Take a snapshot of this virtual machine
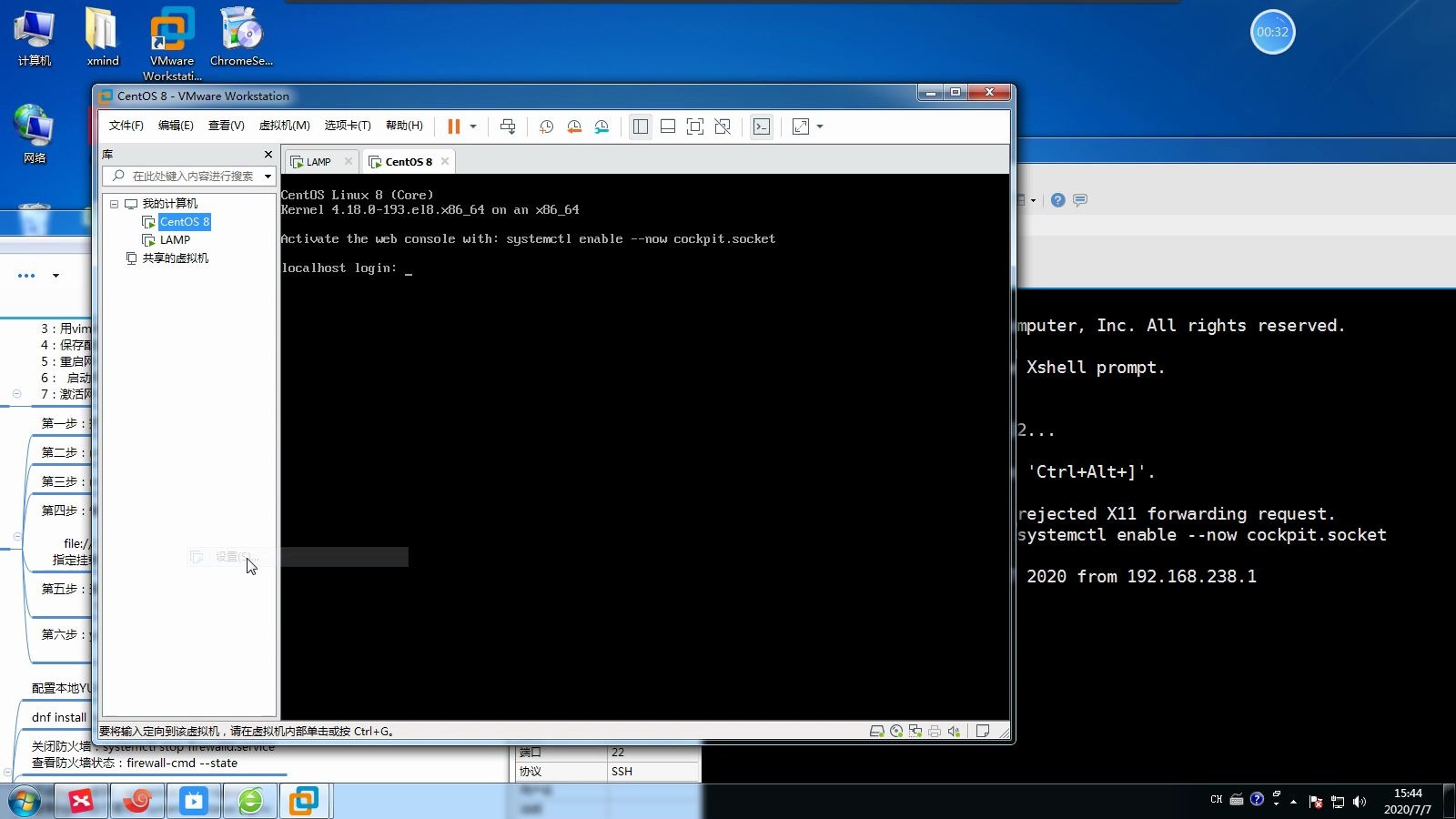Image resolution: width=1456 pixels, height=819 pixels. [546, 126]
